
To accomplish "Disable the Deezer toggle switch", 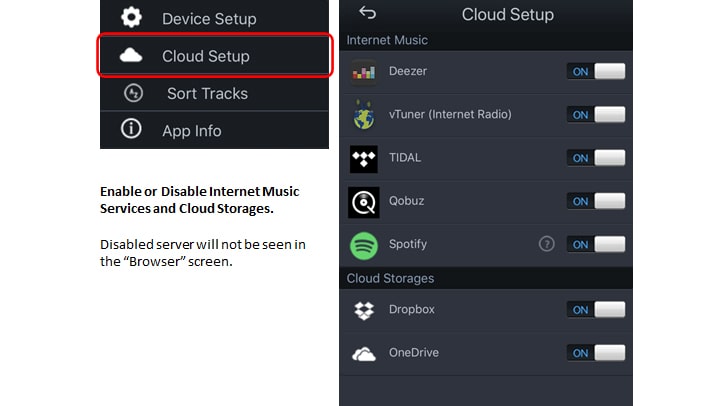I will click(x=596, y=72).
